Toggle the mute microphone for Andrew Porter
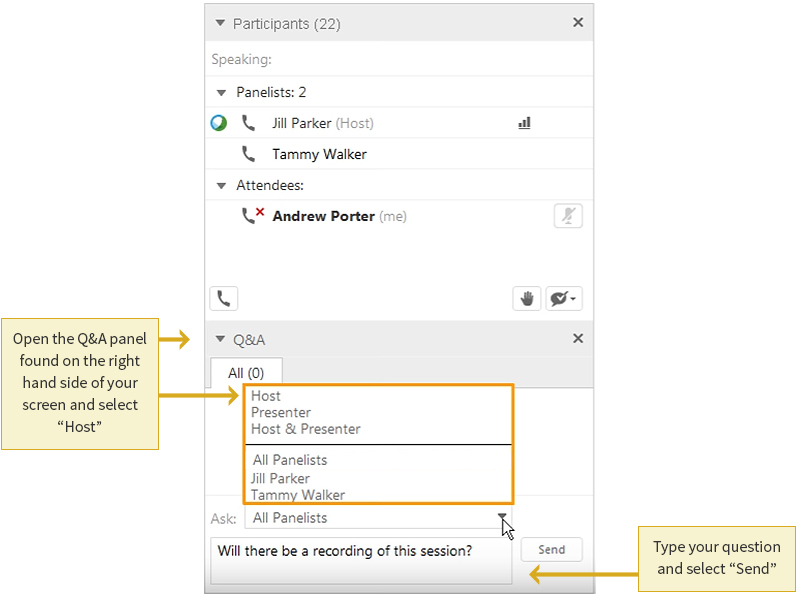Viewport: 800px width, 597px height. pyautogui.click(x=568, y=216)
